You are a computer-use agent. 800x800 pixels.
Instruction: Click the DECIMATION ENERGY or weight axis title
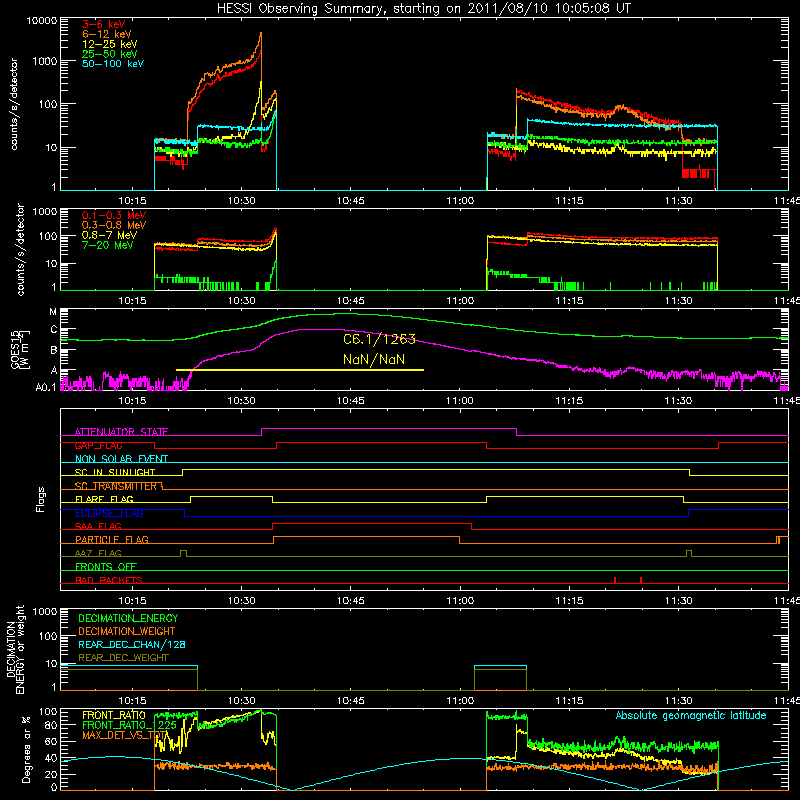coord(15,649)
